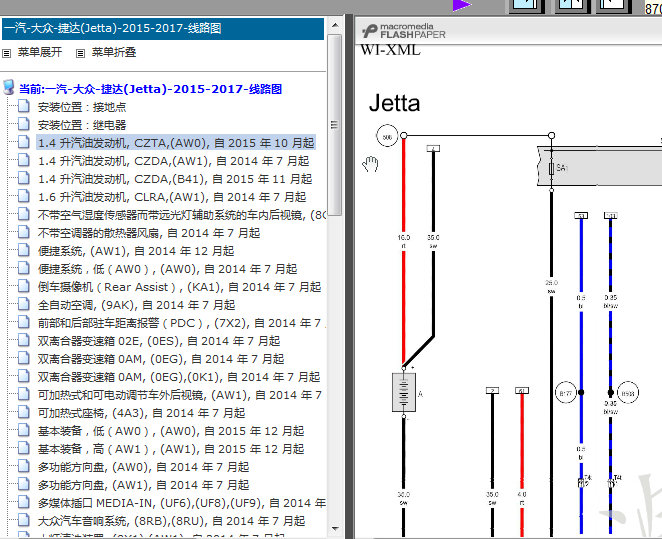
Task: Open root node 当前:一汽-大众-捷达(Jetta)-2015-2017-线路图
Action: 150,89
